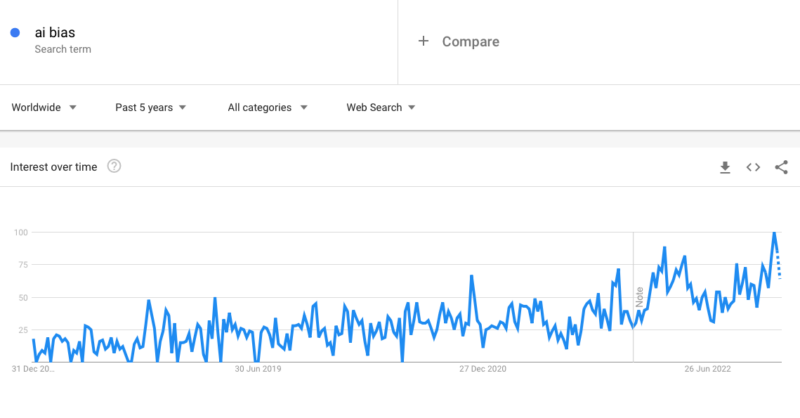This screenshot has width=800, height=418.
Task: Click the Note marker on the chart
Action: tap(638, 297)
